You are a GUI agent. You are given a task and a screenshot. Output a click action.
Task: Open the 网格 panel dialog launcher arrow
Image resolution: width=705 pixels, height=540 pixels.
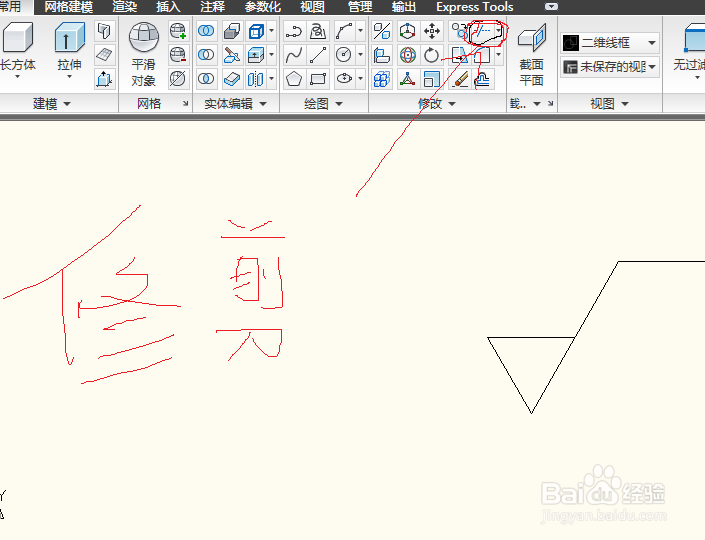point(185,104)
